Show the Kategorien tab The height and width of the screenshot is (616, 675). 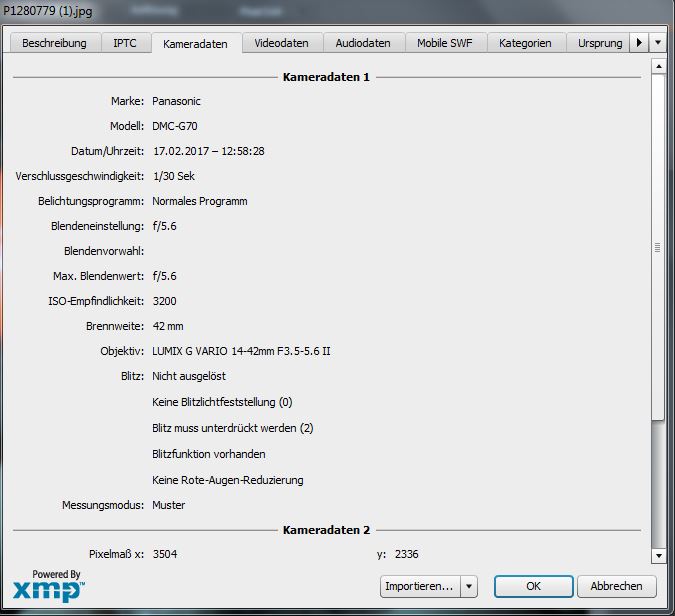[525, 43]
